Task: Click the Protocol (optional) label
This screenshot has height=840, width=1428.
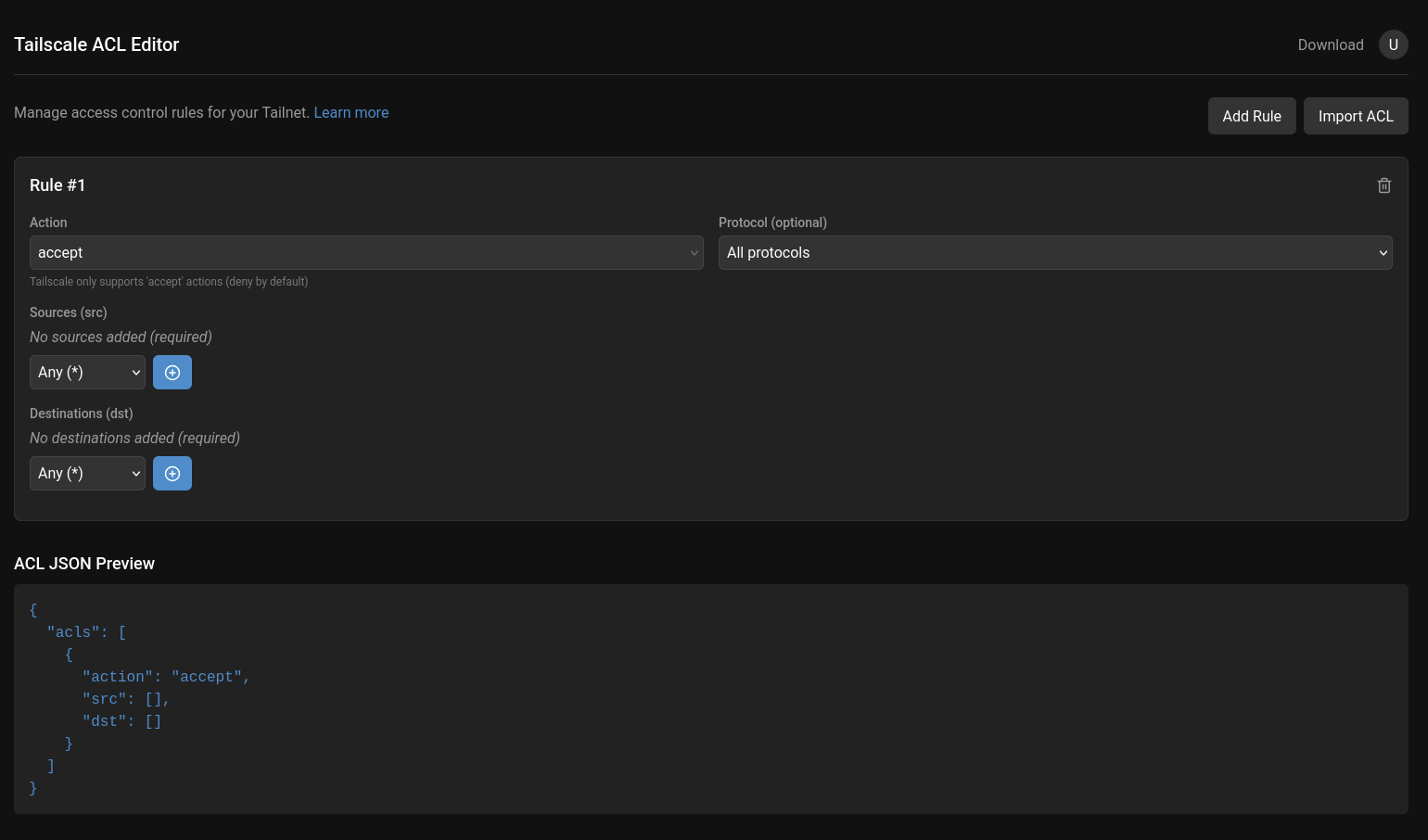Action: click(x=772, y=223)
